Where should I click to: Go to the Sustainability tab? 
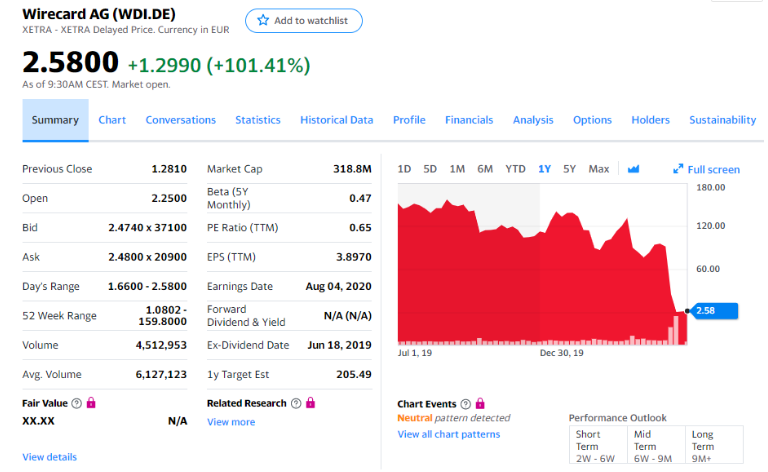722,120
